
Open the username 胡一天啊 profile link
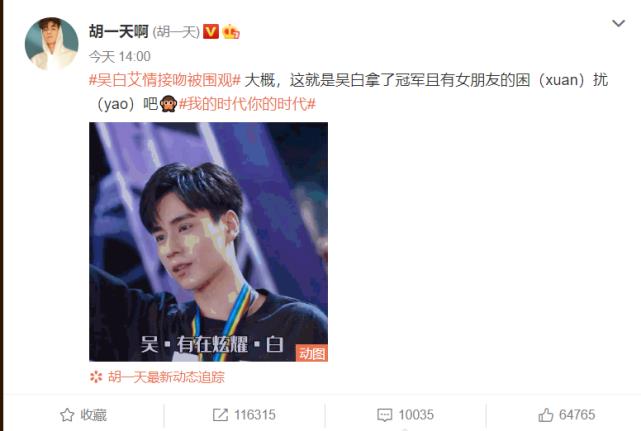click(119, 31)
